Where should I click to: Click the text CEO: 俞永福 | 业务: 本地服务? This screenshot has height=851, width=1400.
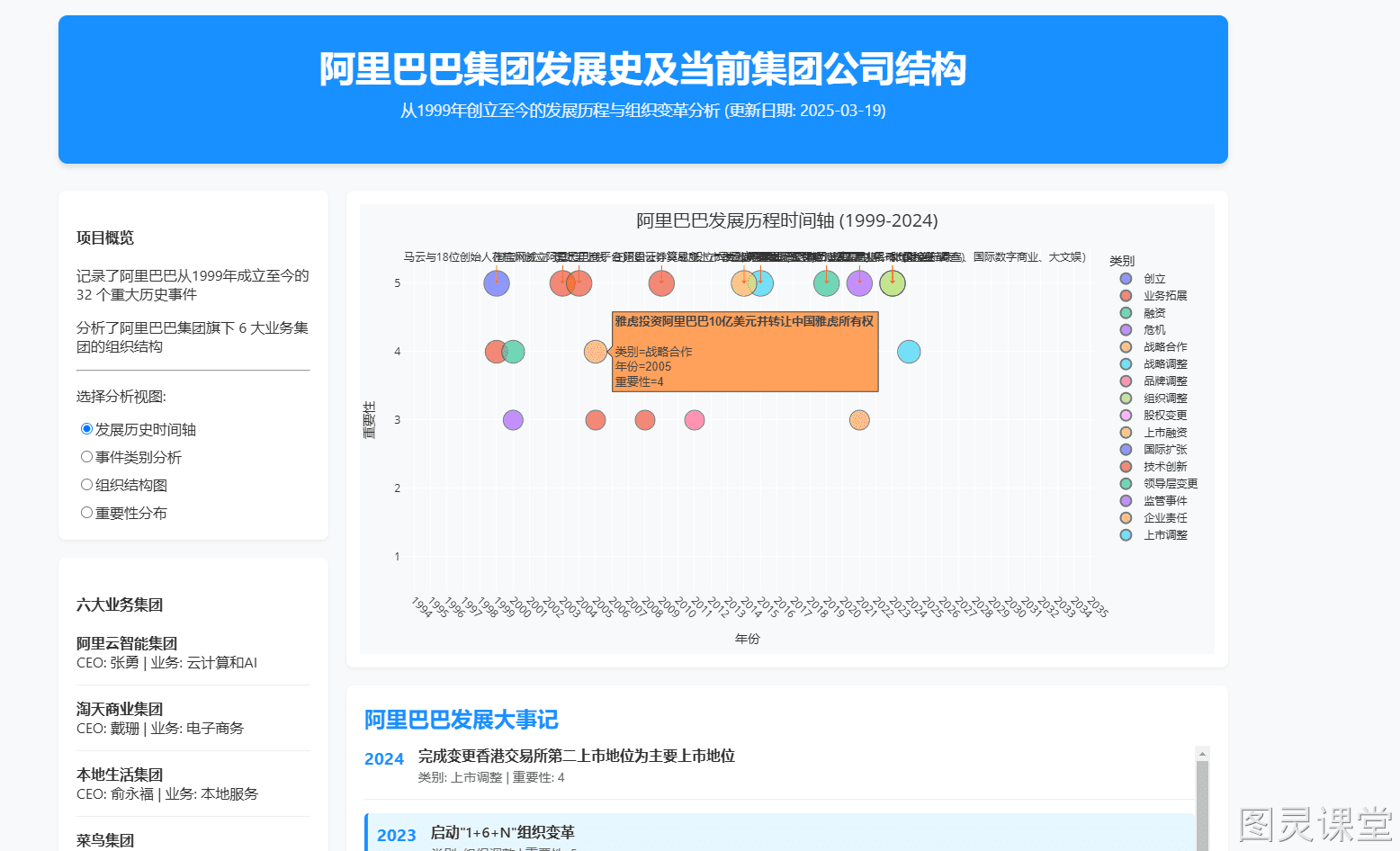pyautogui.click(x=167, y=794)
